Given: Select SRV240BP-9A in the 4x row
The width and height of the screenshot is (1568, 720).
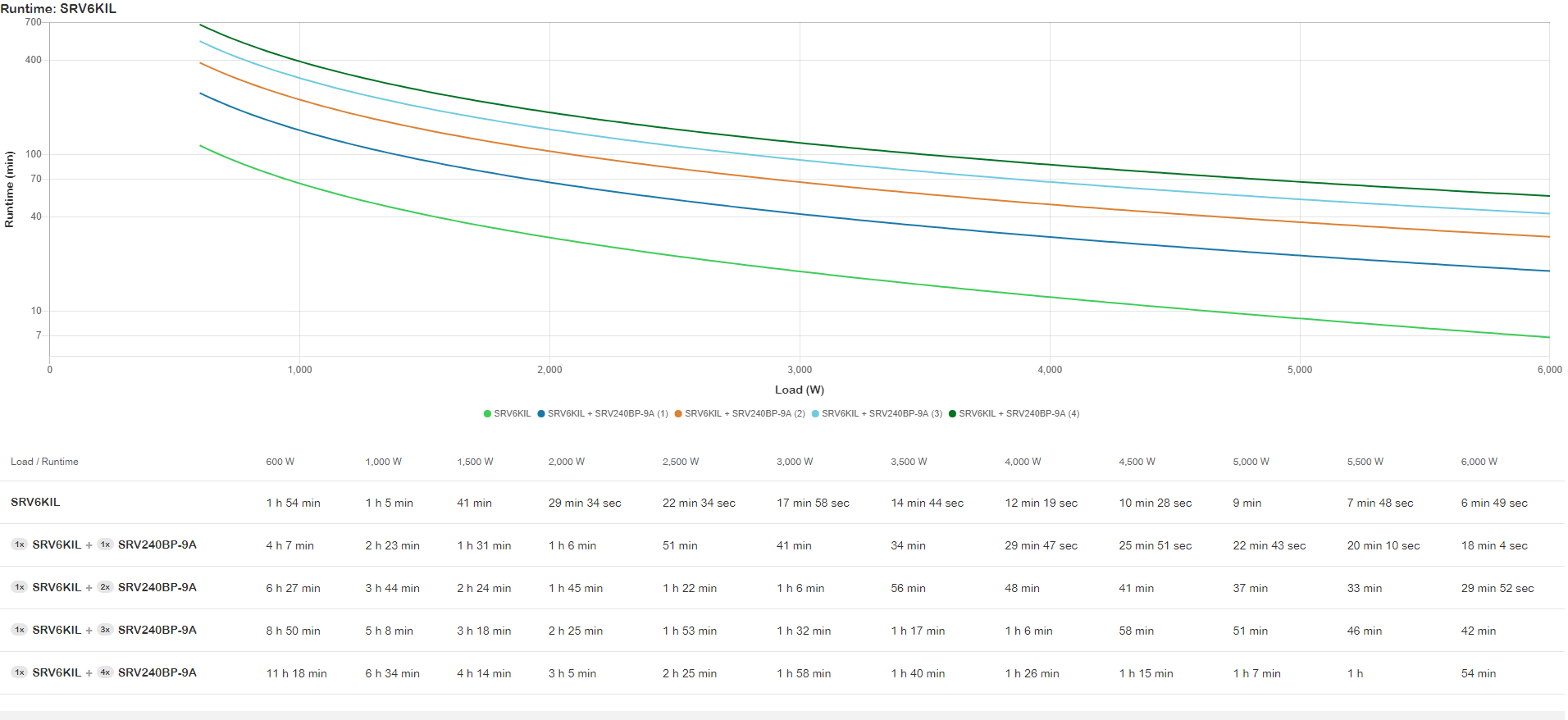Looking at the screenshot, I should point(157,672).
